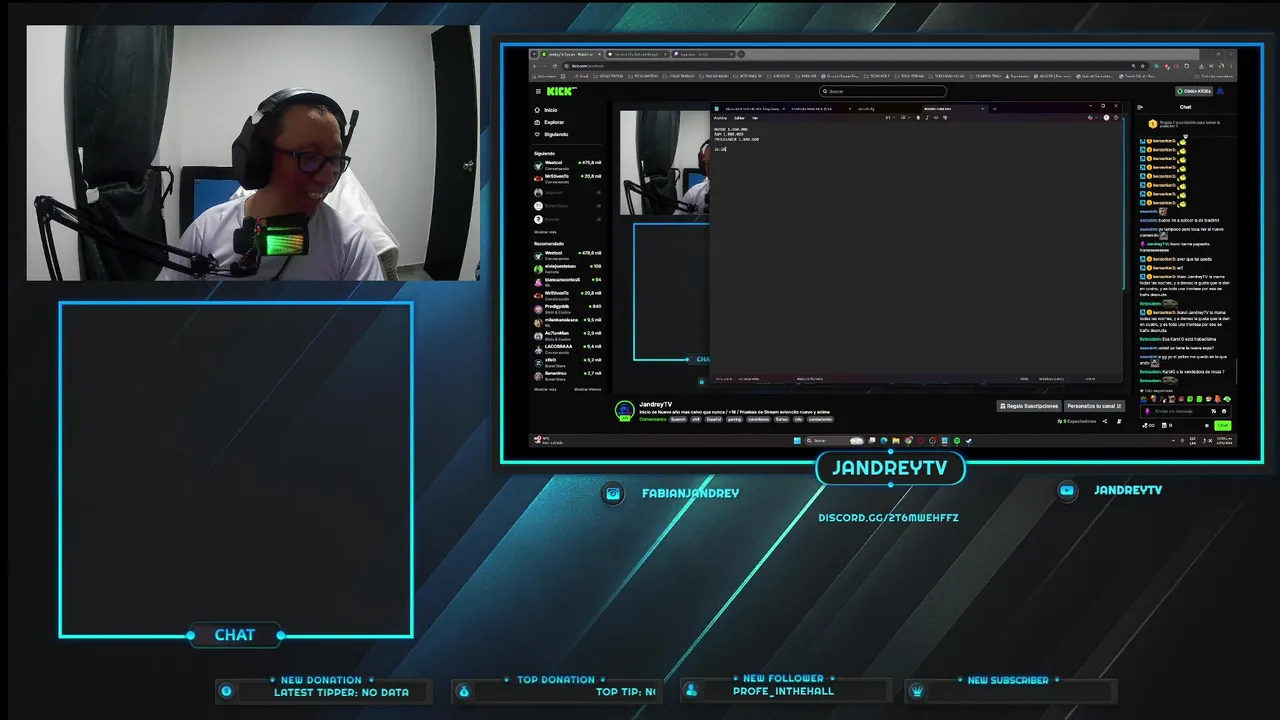
Task: Click the Buscar search field on Kick
Action: pos(882,91)
